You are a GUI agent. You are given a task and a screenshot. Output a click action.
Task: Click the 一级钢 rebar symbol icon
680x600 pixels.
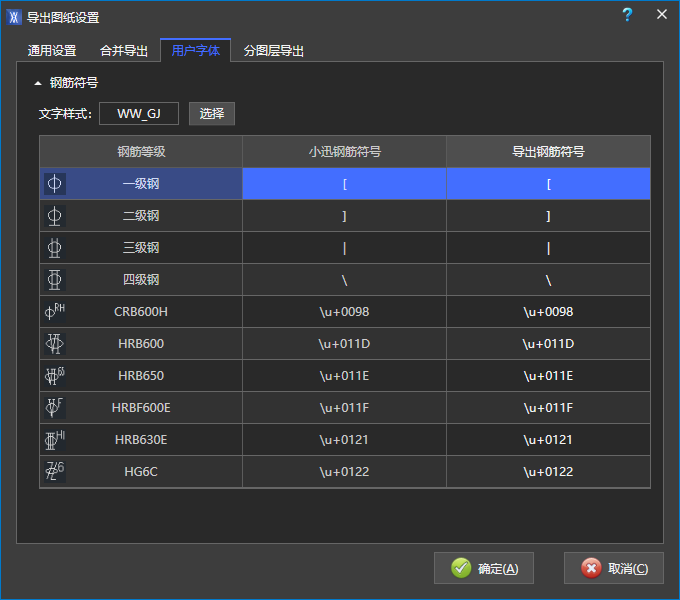click(x=55, y=184)
